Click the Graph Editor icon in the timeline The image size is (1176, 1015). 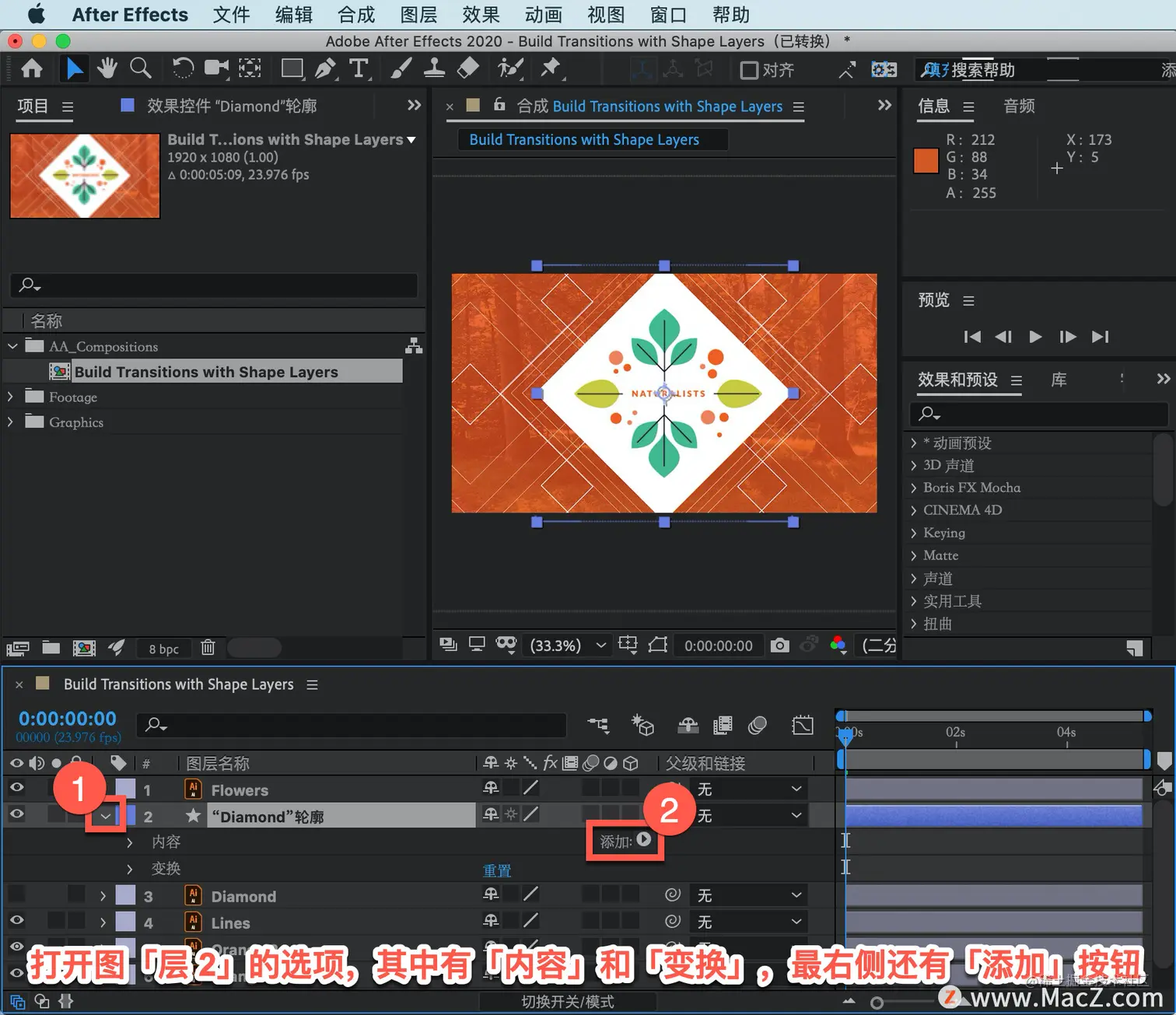[803, 725]
